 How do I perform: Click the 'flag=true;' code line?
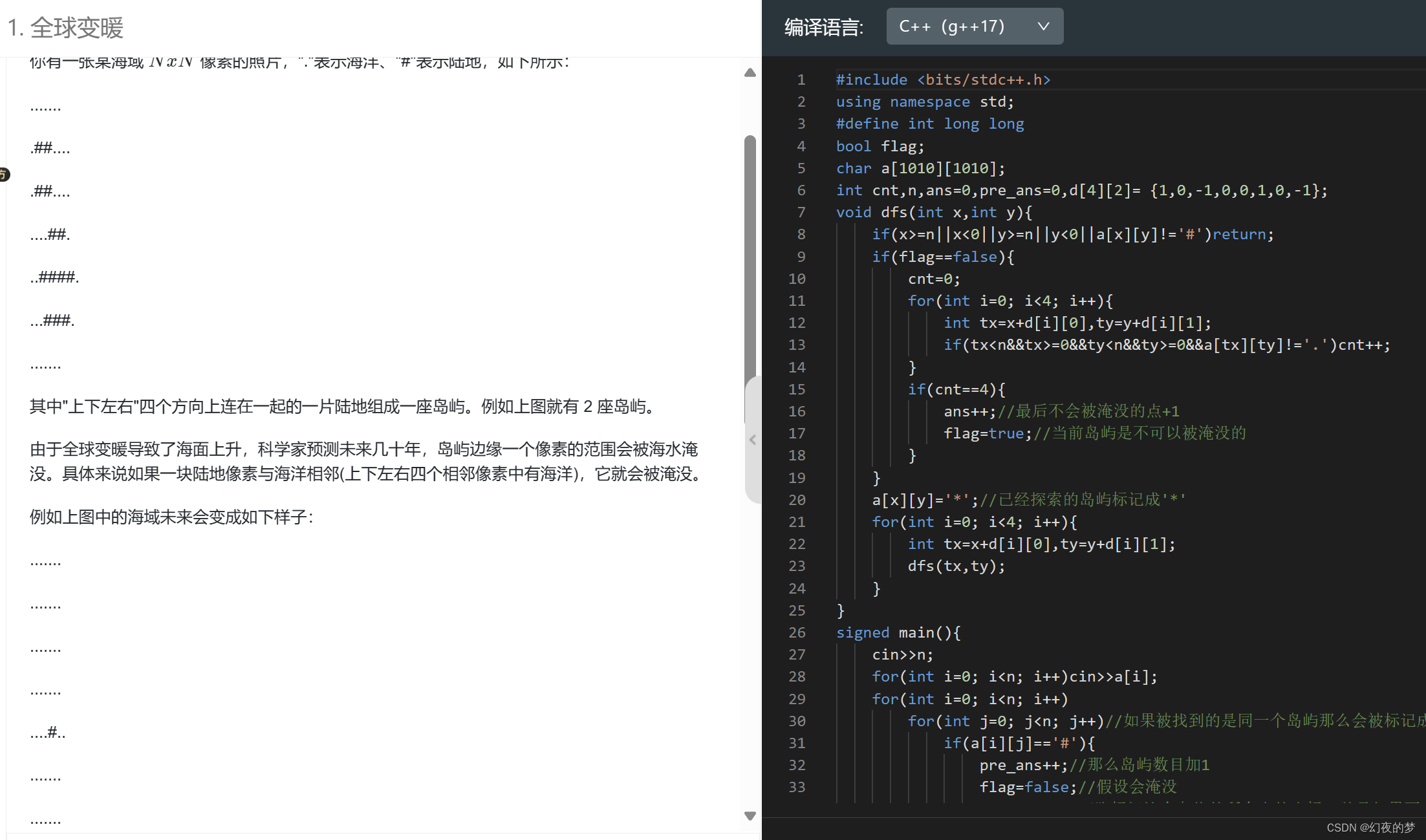(x=987, y=433)
